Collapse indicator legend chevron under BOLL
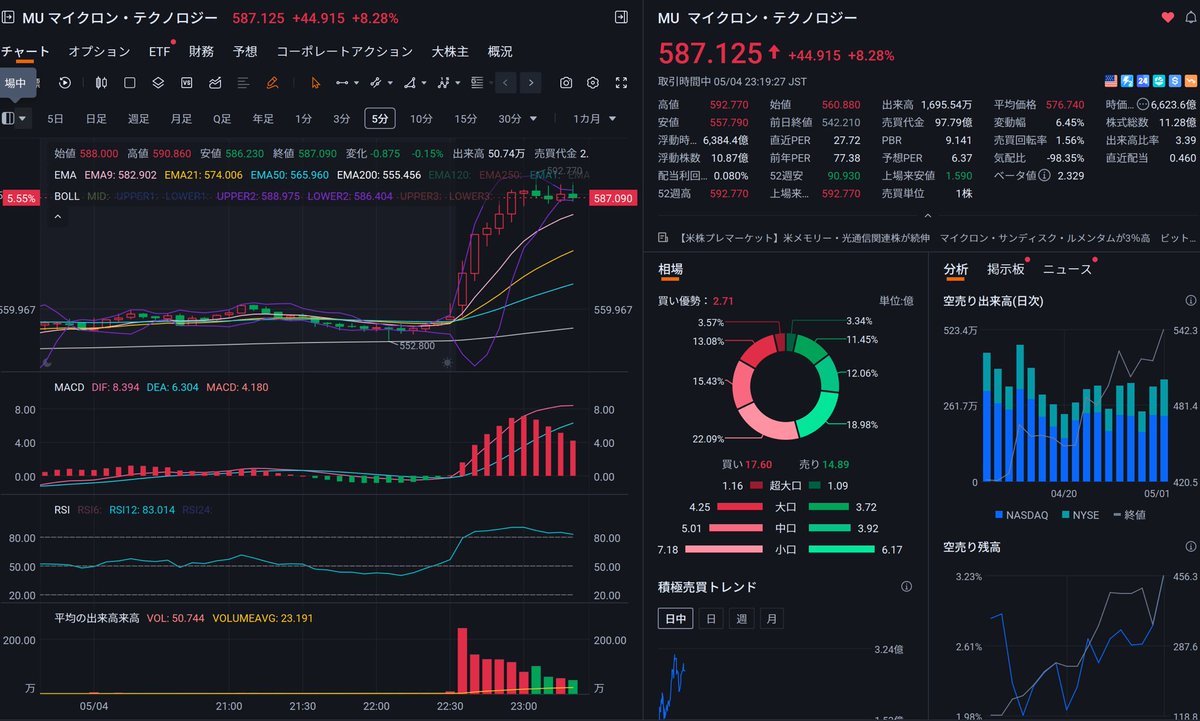 pos(57,217)
